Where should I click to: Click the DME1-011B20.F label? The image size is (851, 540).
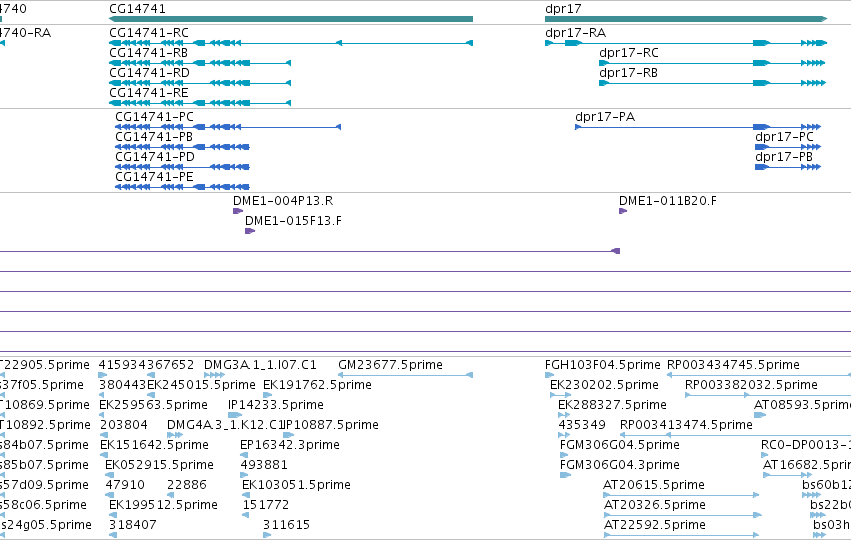coord(668,201)
